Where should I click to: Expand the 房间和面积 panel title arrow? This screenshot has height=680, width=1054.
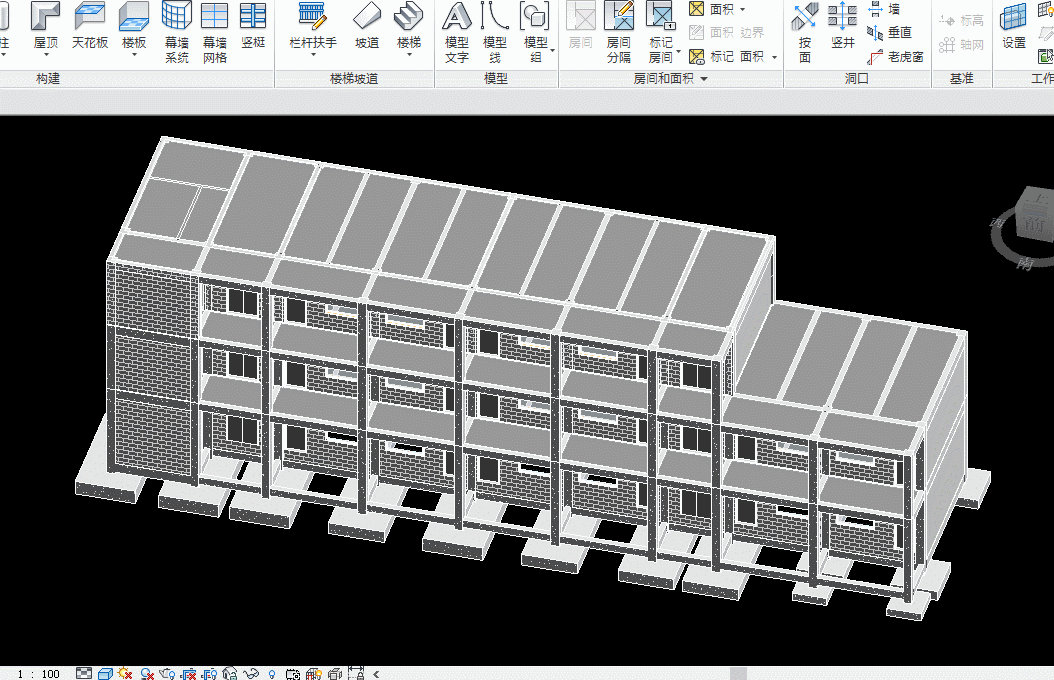pos(704,79)
